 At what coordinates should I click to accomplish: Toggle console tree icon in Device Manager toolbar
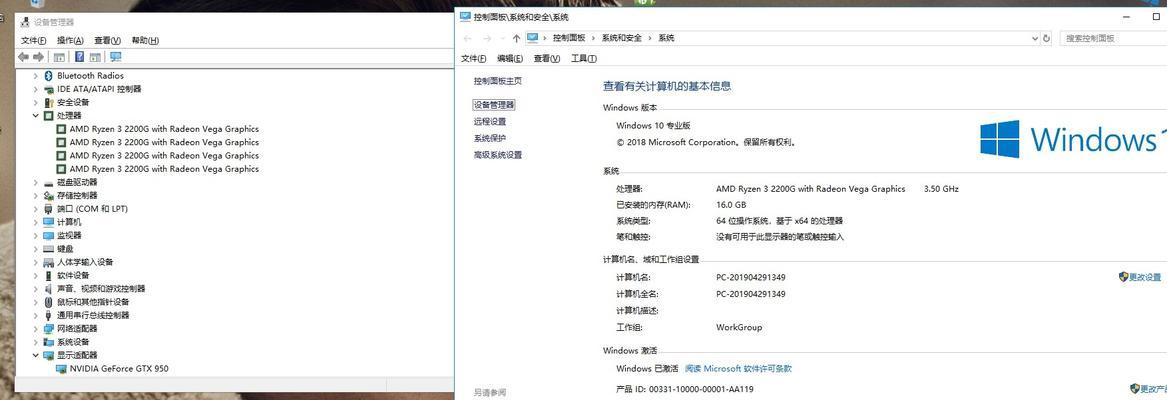coord(60,57)
